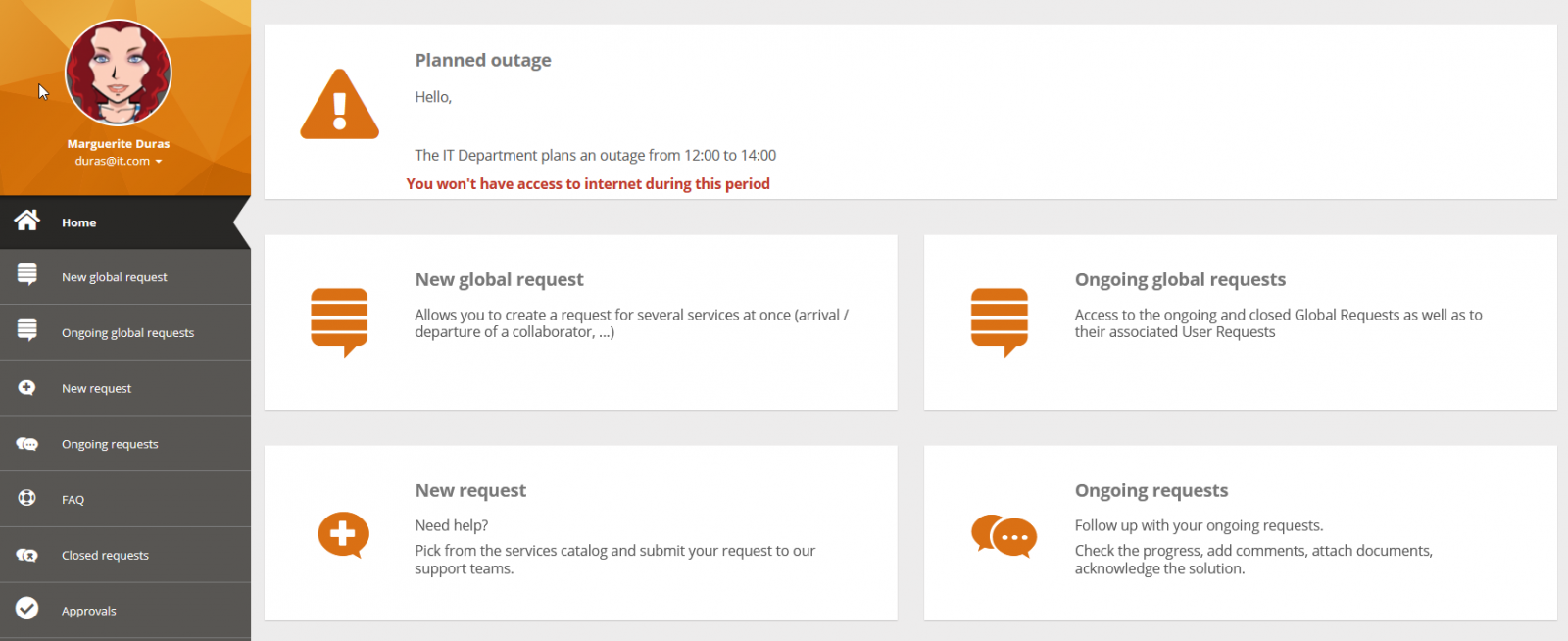Click the New request plus icon in sidebar
The width and height of the screenshot is (1568, 641).
[x=27, y=388]
